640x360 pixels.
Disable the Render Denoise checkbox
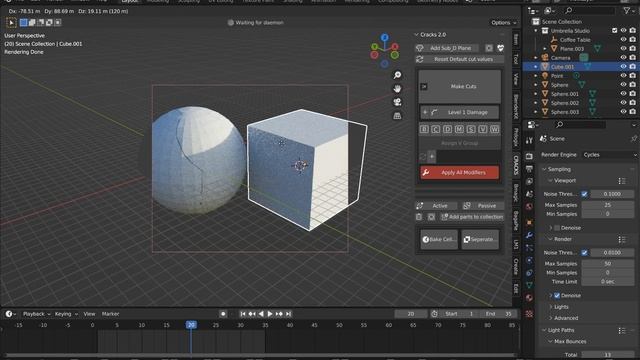coord(557,296)
